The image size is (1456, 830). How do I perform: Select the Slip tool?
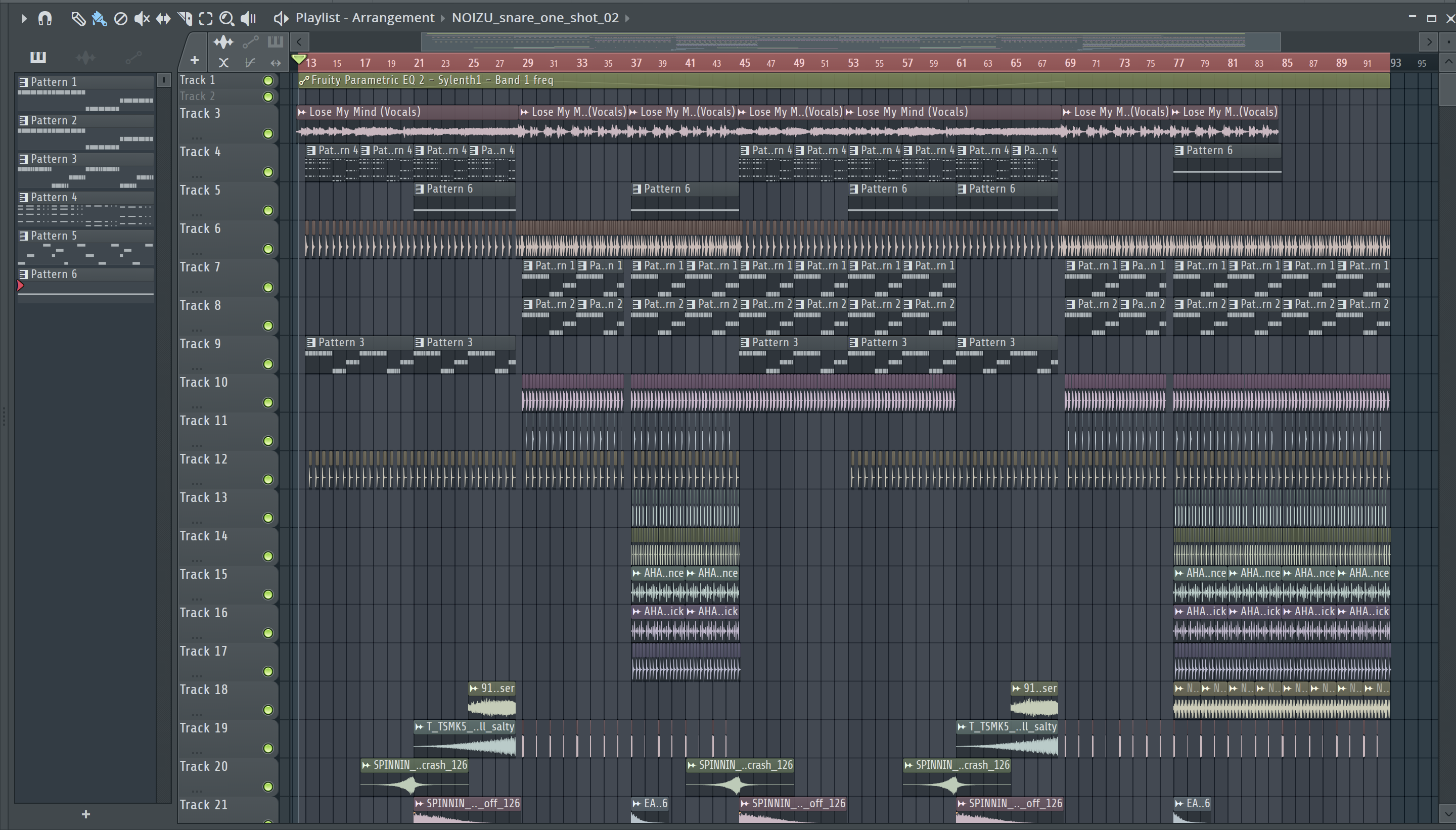(x=163, y=19)
